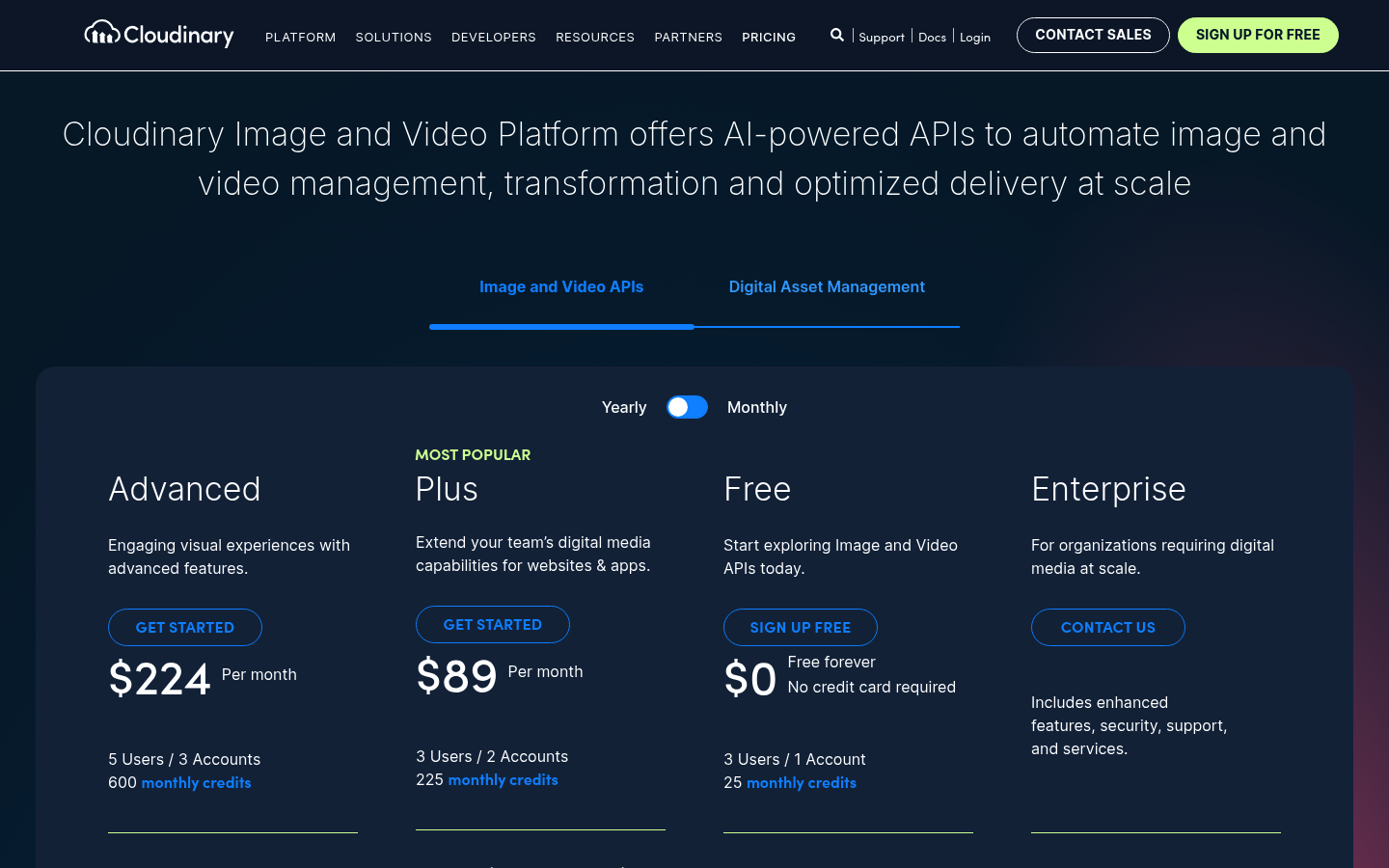This screenshot has width=1389, height=868.
Task: Click Sign Up For Free button
Action: (x=1258, y=35)
